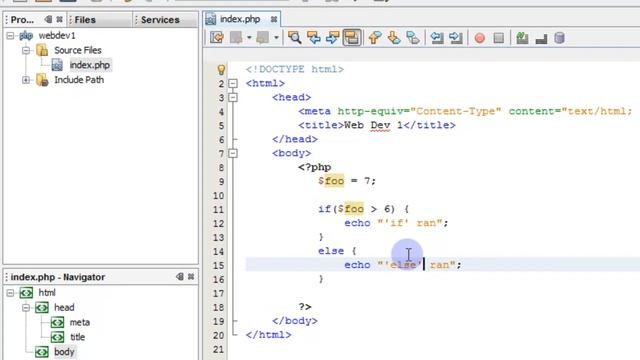The image size is (640, 360).
Task: Select the meta element in Navigator
Action: click(80, 322)
